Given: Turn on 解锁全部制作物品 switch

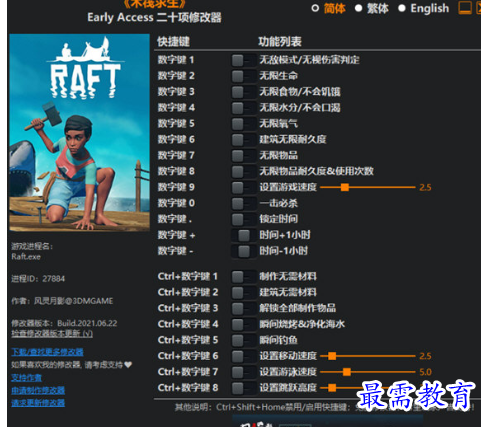Looking at the screenshot, I should [244, 308].
